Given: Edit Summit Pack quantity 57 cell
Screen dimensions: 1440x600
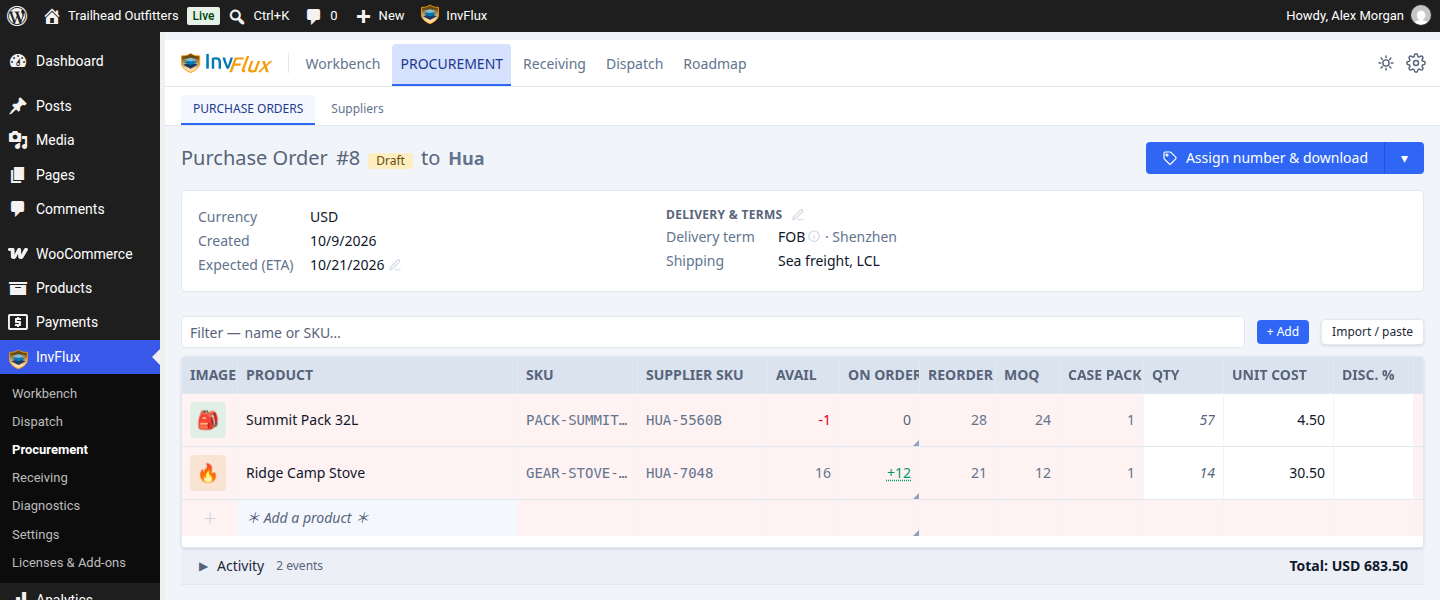Looking at the screenshot, I should (1184, 420).
